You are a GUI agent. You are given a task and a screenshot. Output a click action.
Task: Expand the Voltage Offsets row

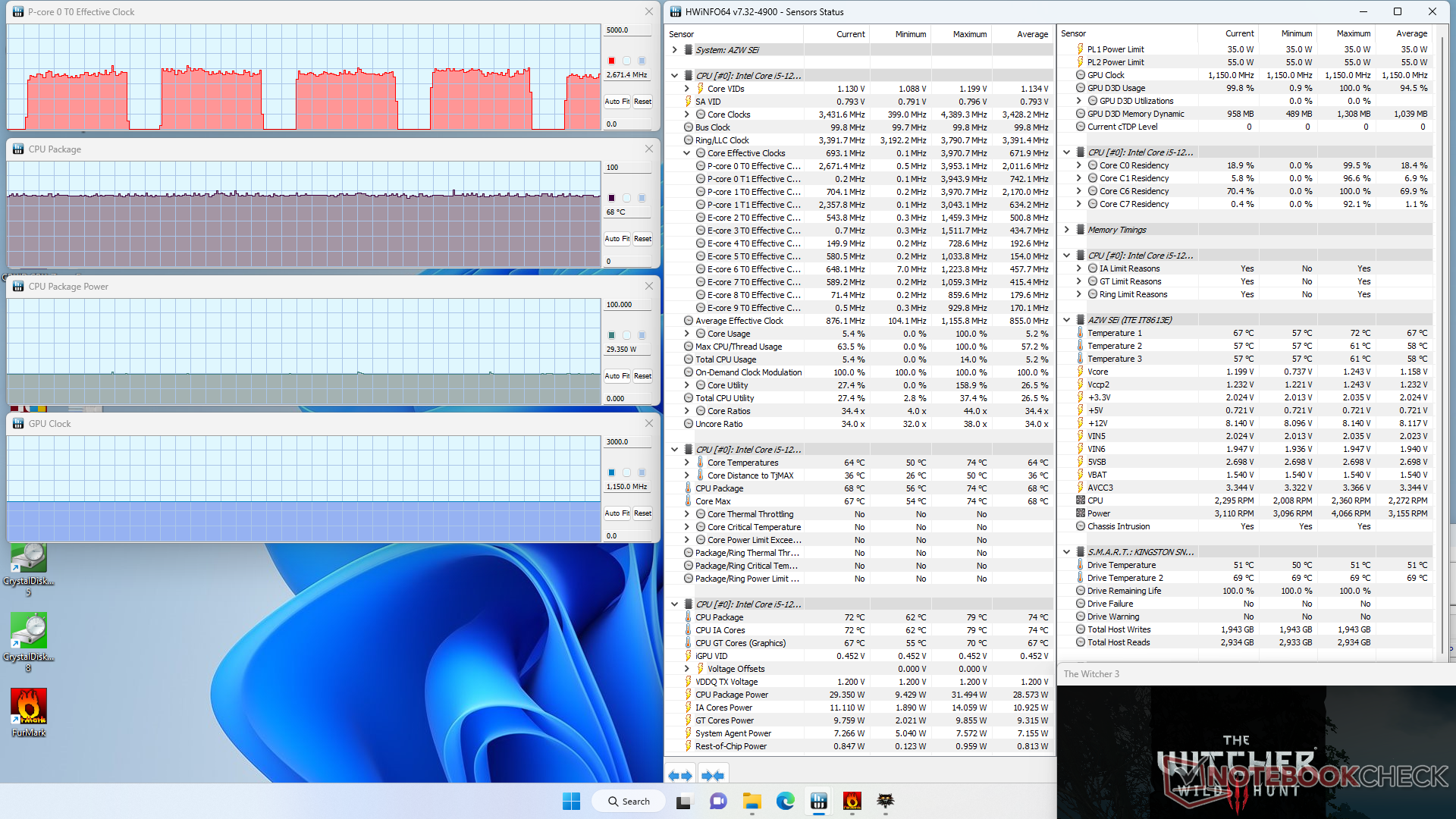coord(687,669)
